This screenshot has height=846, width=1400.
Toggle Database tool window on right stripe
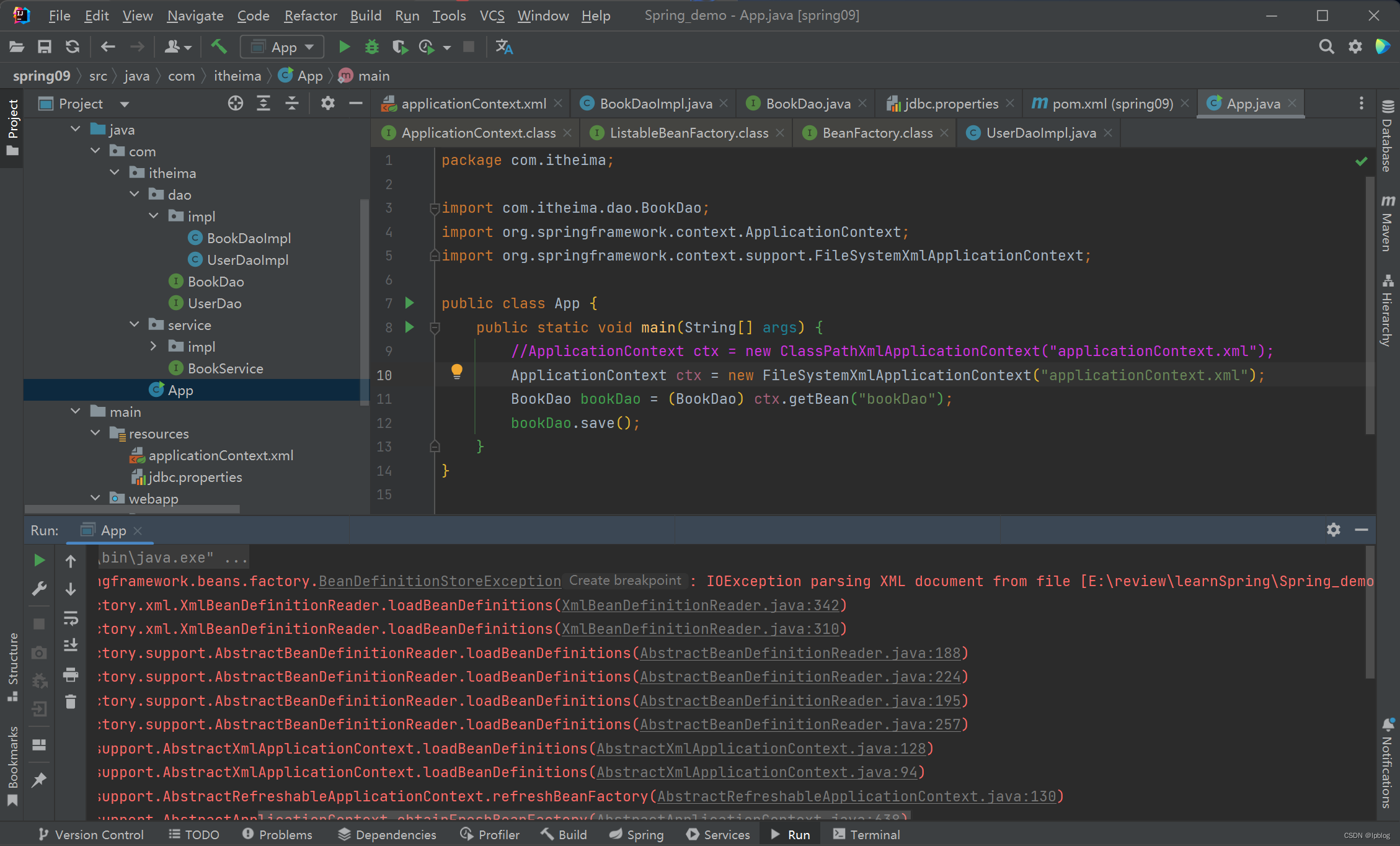(1388, 135)
